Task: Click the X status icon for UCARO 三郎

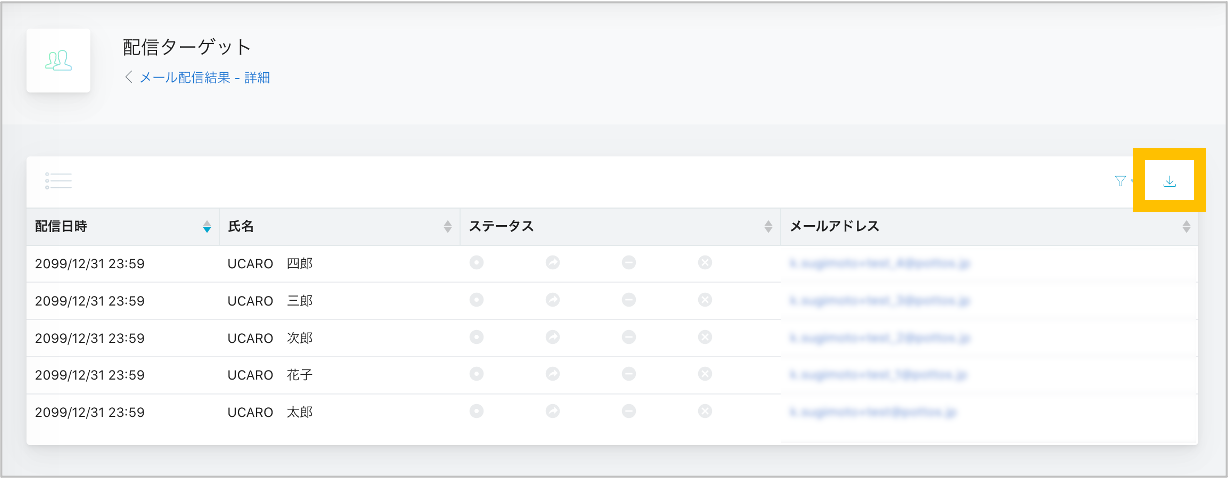Action: [x=705, y=300]
